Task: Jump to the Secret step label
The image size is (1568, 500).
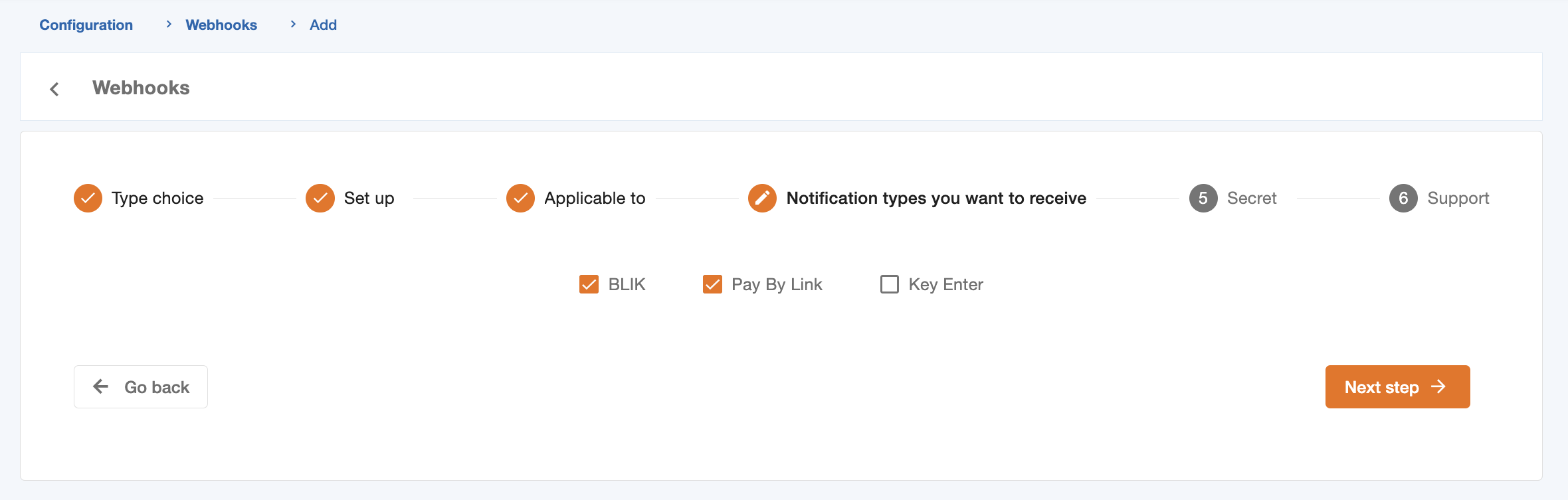Action: (x=1251, y=198)
